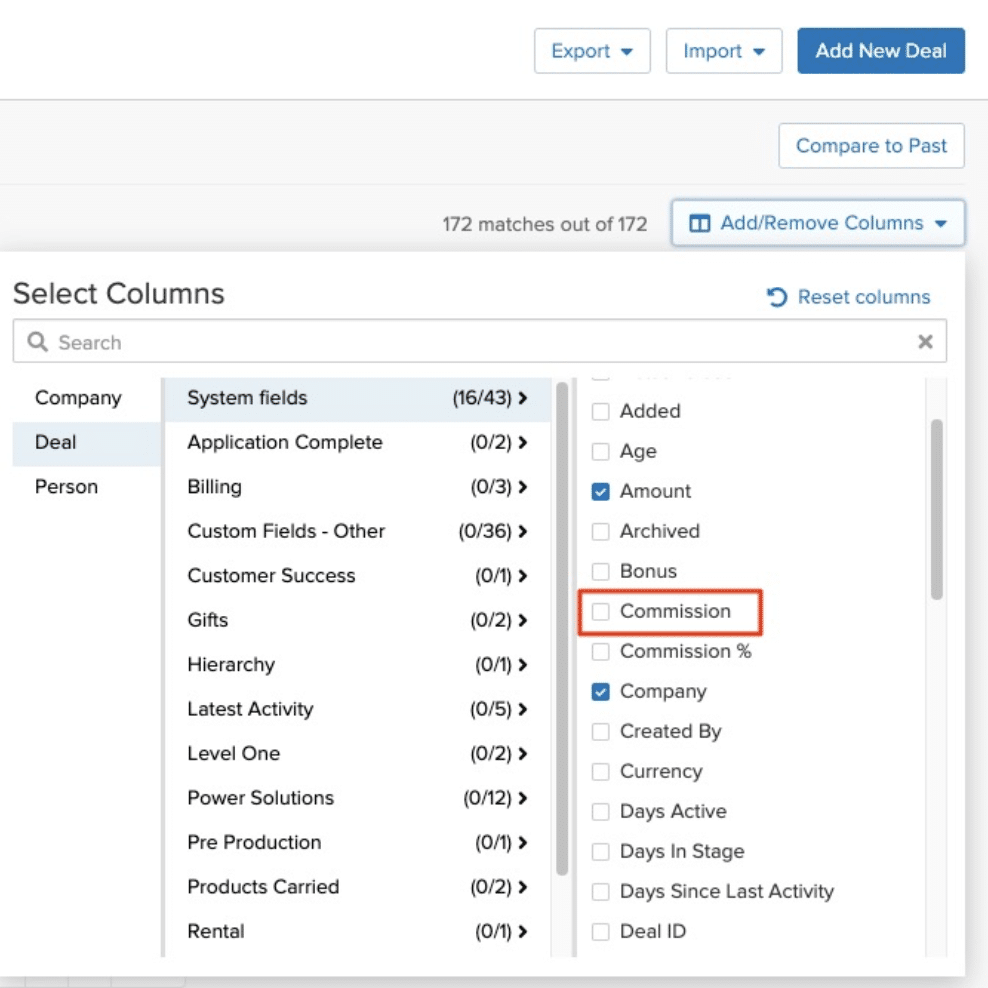Viewport: 988px width, 988px height.
Task: Click the Add New Deal button
Action: (880, 51)
